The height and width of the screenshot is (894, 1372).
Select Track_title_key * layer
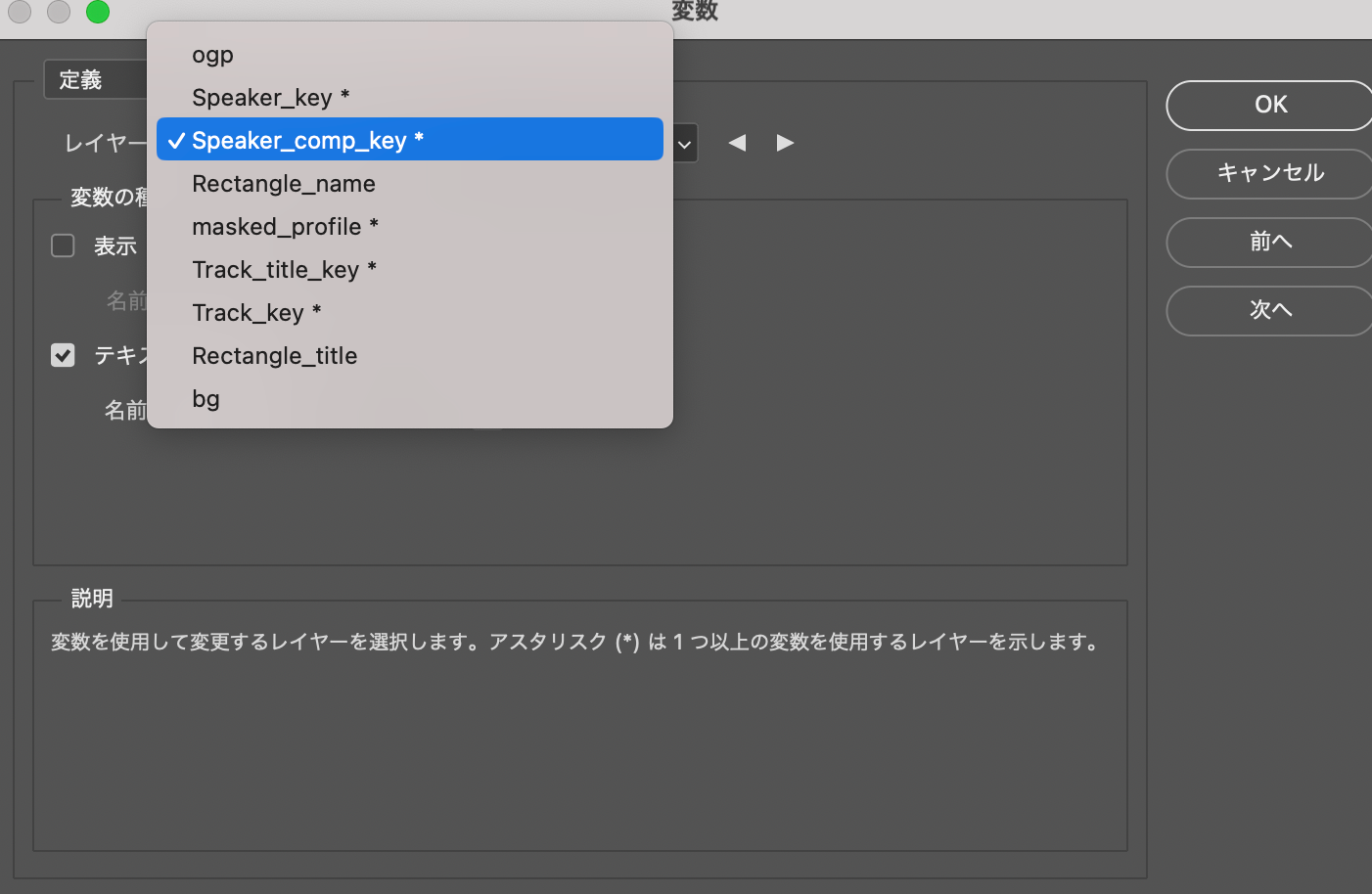410,270
